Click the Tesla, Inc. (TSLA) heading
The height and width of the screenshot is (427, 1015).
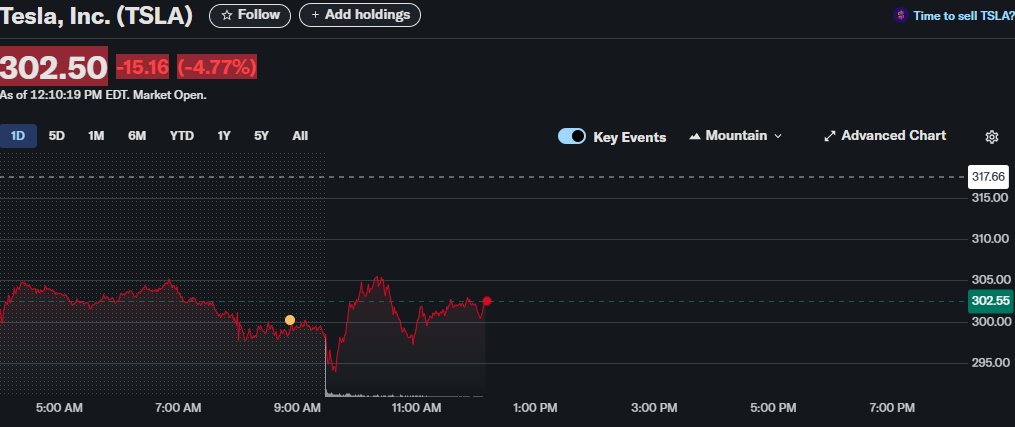pyautogui.click(x=96, y=16)
